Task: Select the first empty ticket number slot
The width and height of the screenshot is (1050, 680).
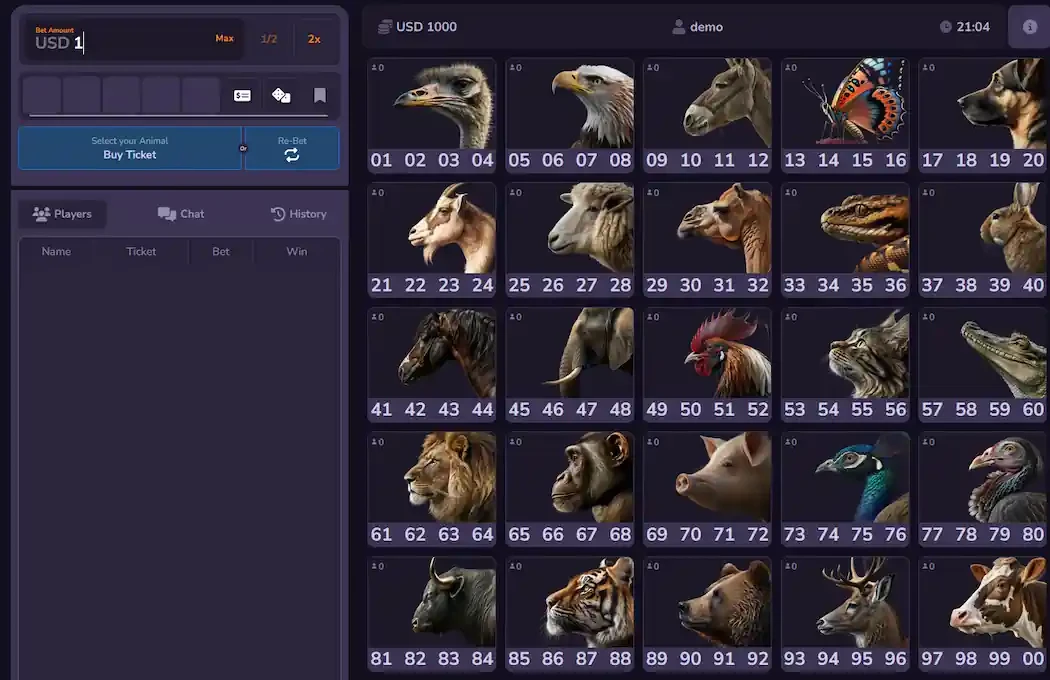Action: [x=42, y=95]
